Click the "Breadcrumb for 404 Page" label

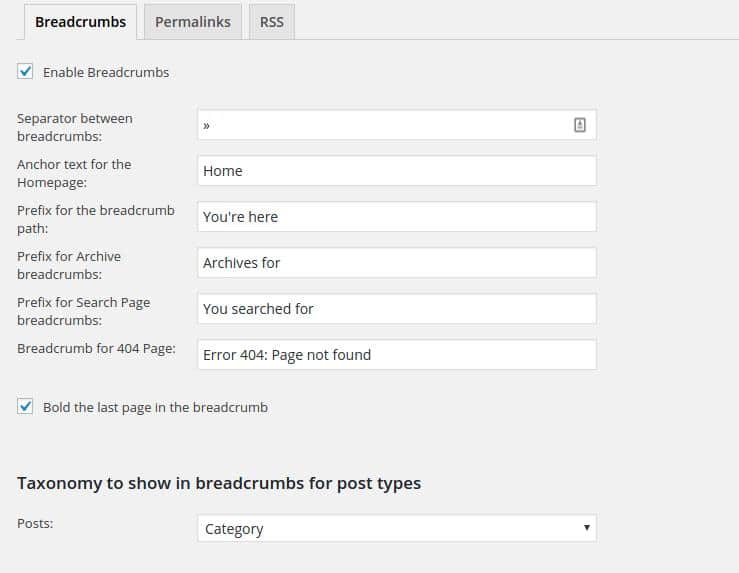pyautogui.click(x=96, y=348)
